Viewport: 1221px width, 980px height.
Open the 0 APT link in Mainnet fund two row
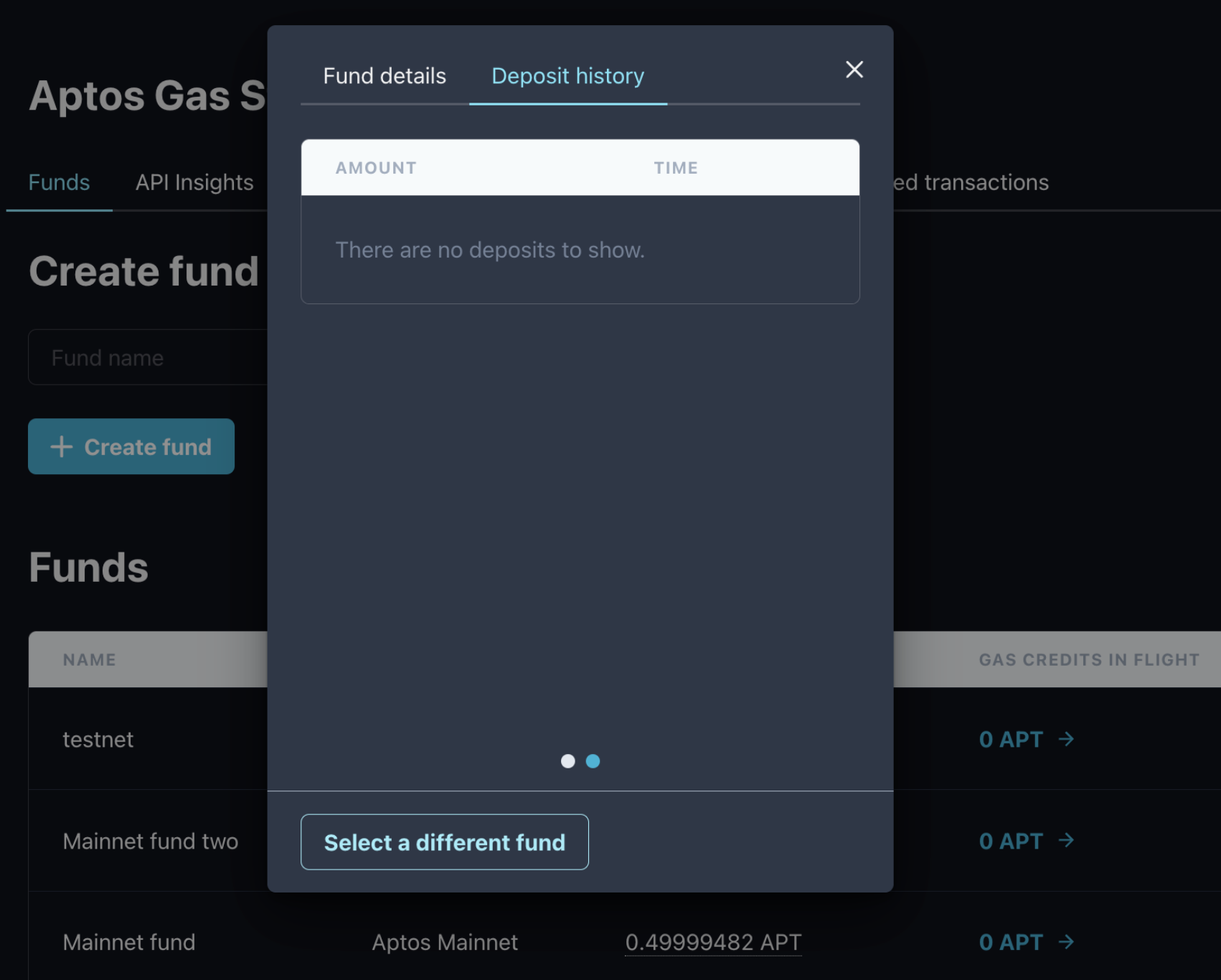coord(1027,841)
